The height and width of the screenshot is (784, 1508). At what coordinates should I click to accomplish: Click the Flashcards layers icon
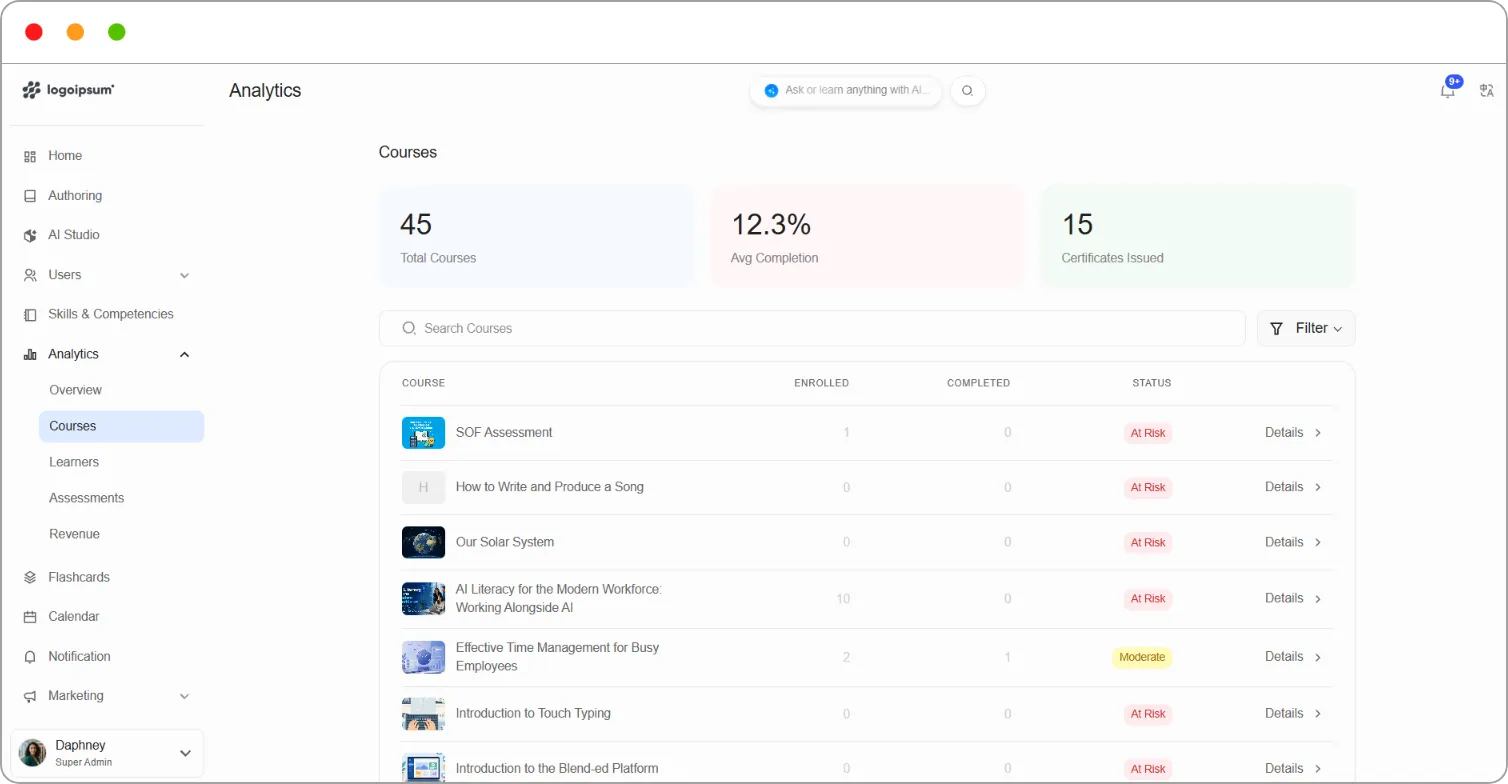click(30, 577)
